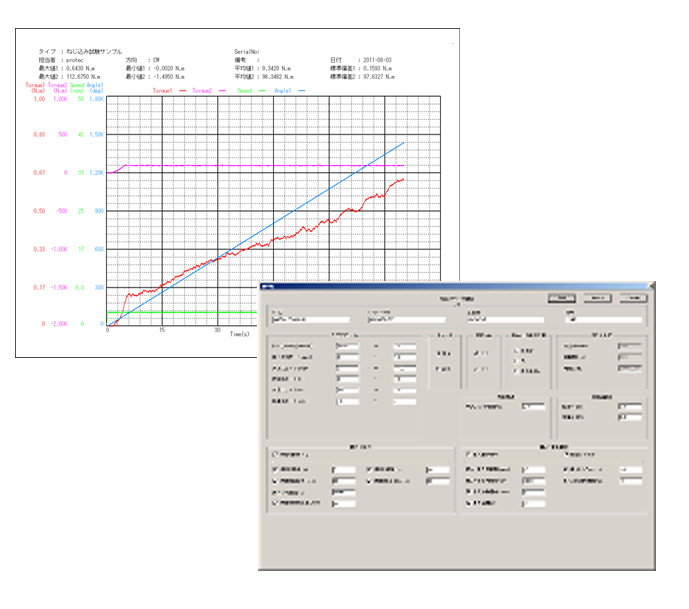Click the red Torque1 (N.m) axis header
The height and width of the screenshot is (609, 689).
37,88
